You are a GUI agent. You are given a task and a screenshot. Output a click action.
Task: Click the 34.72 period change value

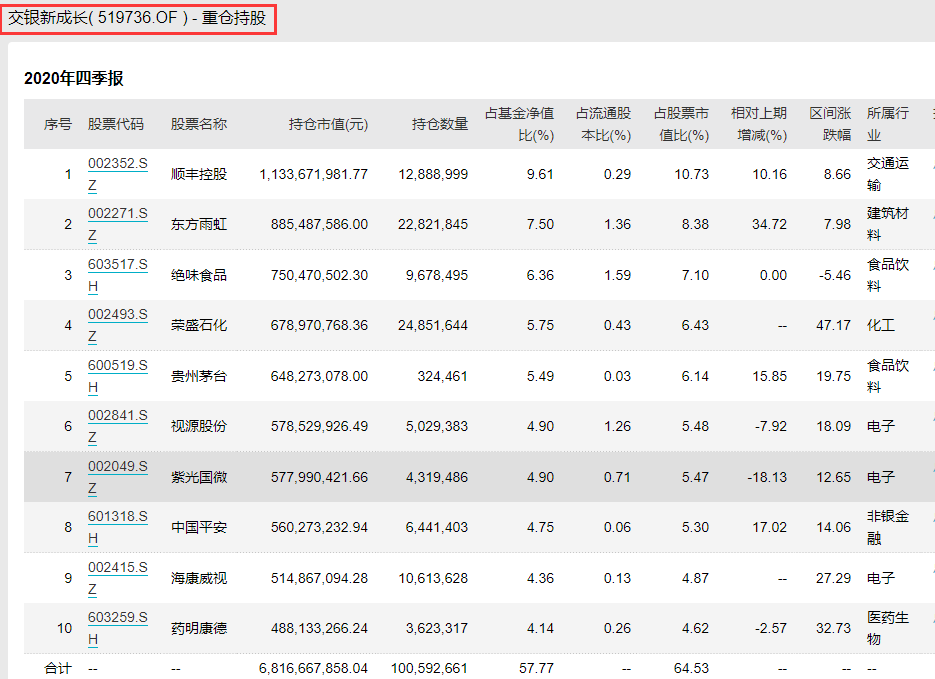(x=769, y=224)
